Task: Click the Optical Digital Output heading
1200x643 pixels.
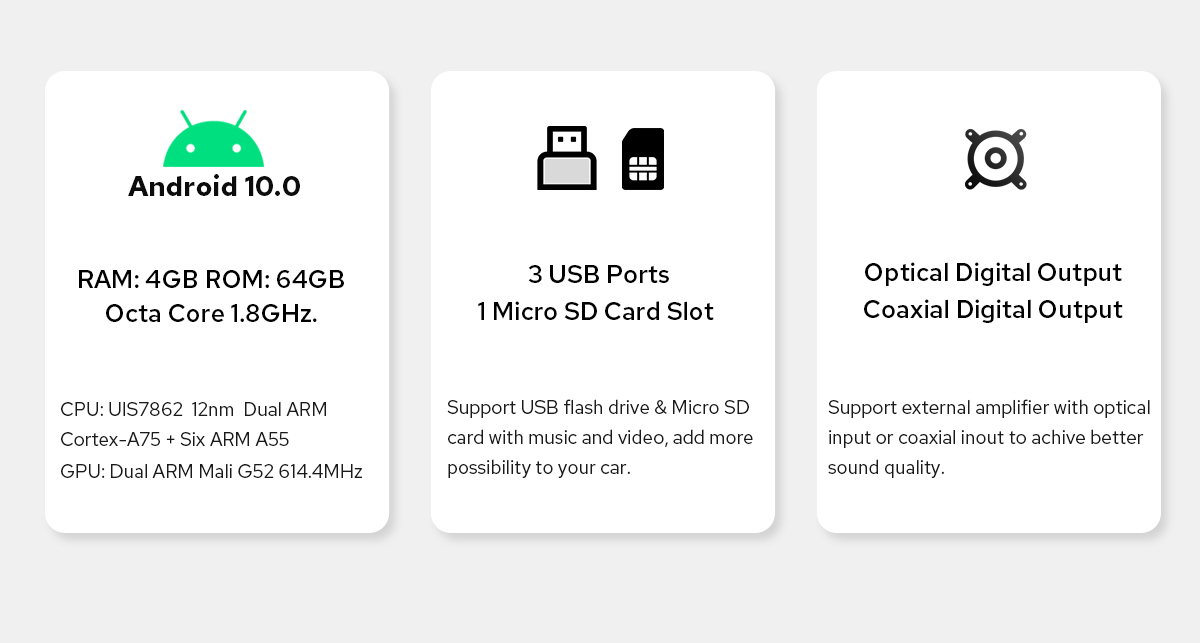Action: [993, 273]
